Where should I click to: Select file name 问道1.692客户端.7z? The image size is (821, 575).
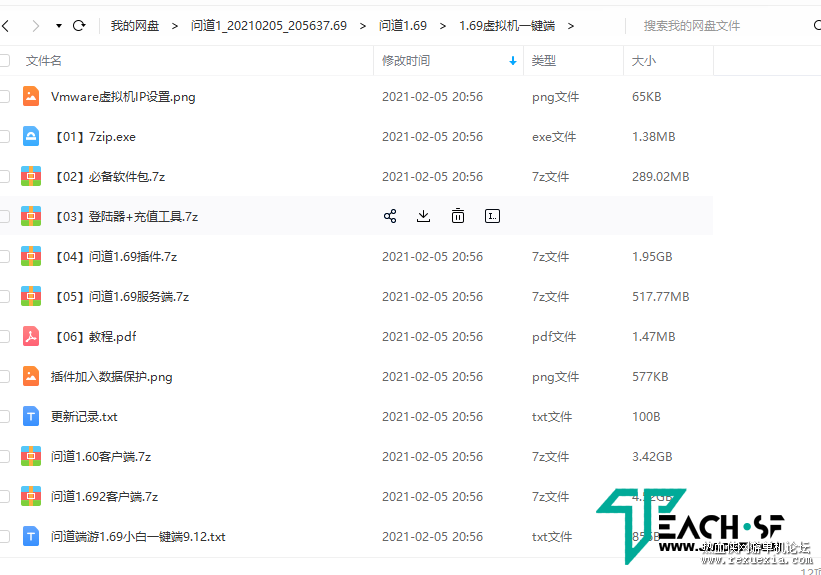tap(105, 496)
